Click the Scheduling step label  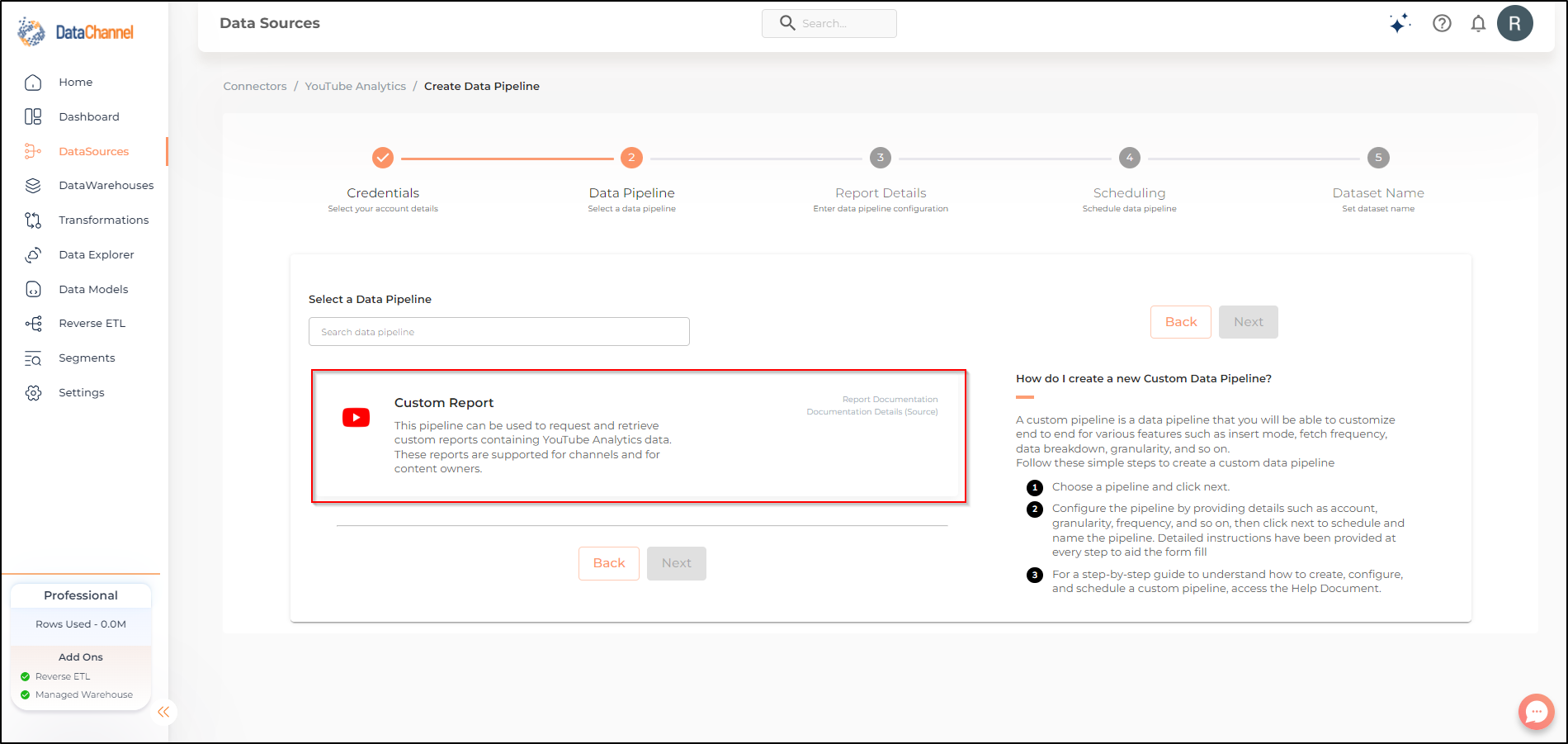click(1130, 193)
